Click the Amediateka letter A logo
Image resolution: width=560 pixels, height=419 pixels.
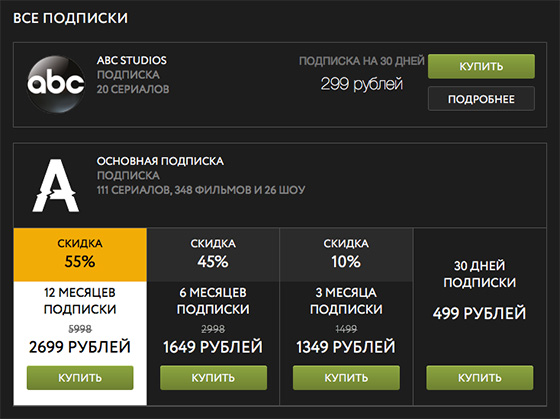click(x=56, y=185)
